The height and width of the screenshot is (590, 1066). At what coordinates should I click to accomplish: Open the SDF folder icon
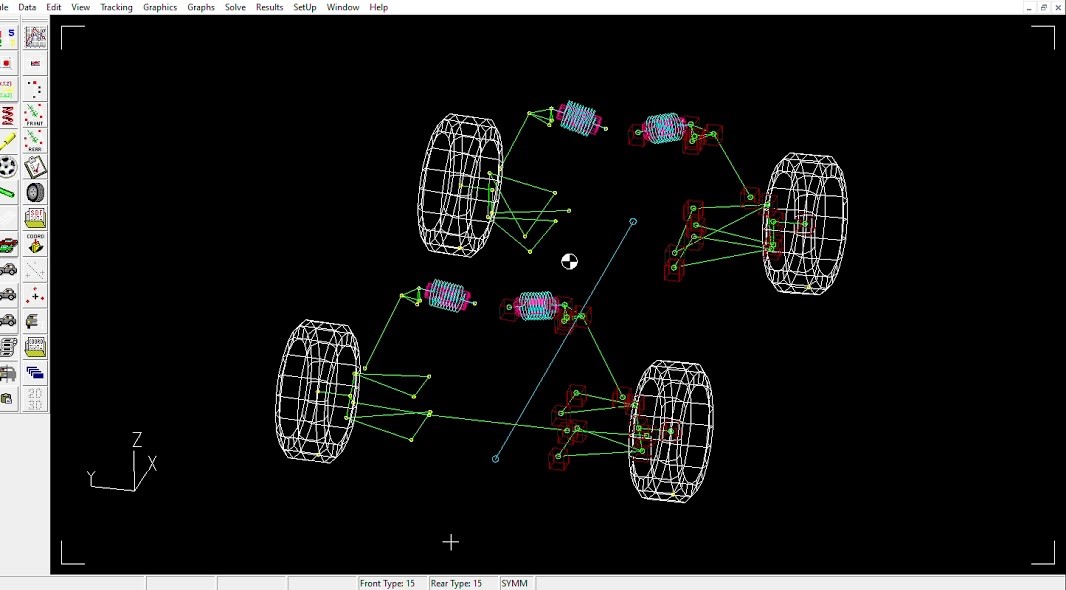[x=35, y=218]
